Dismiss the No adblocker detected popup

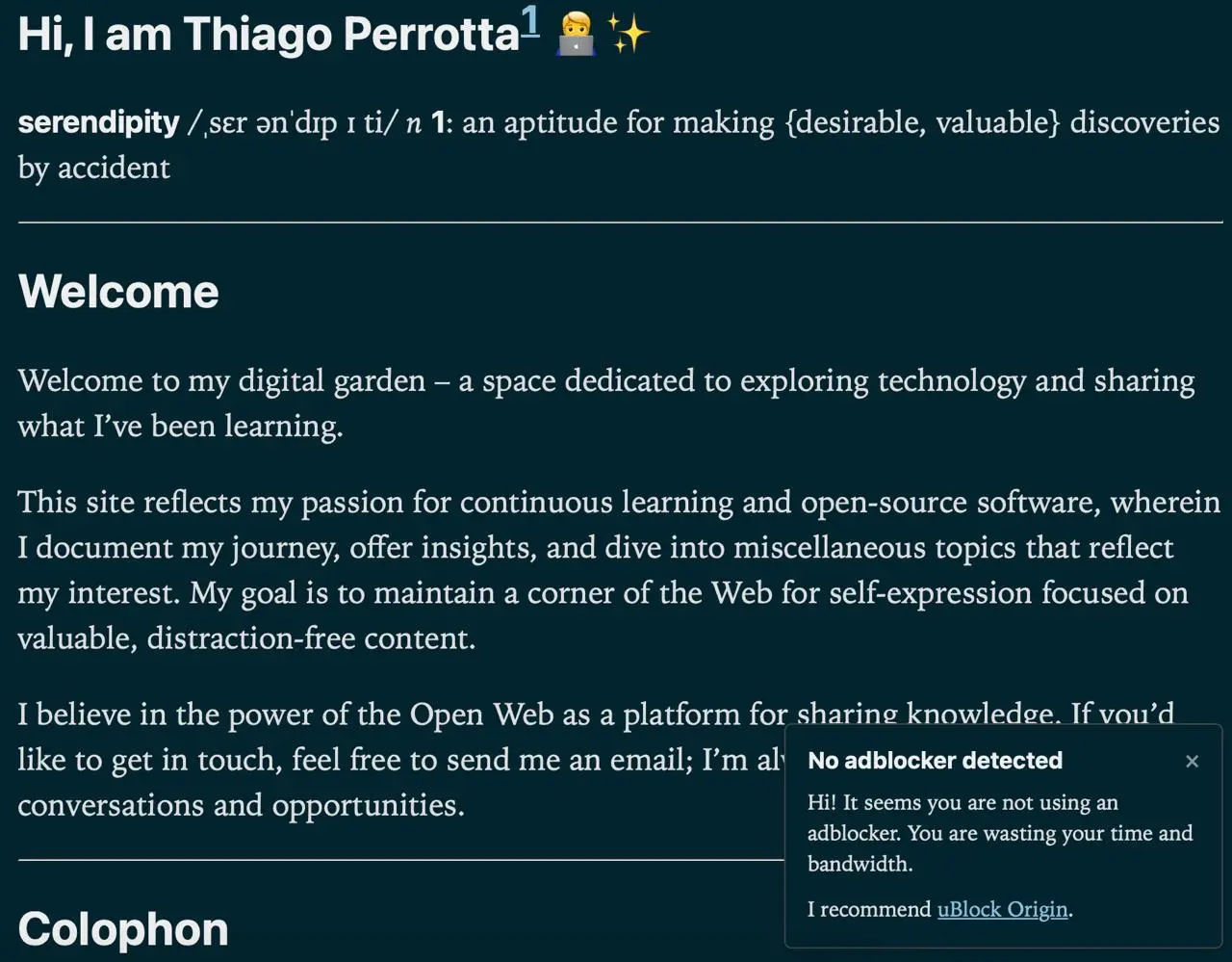pos(1192,761)
